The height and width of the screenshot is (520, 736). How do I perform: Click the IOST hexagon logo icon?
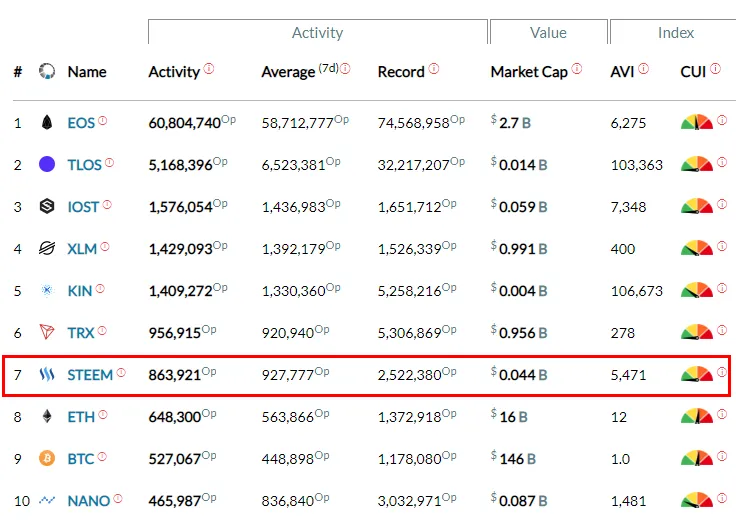coord(46,207)
